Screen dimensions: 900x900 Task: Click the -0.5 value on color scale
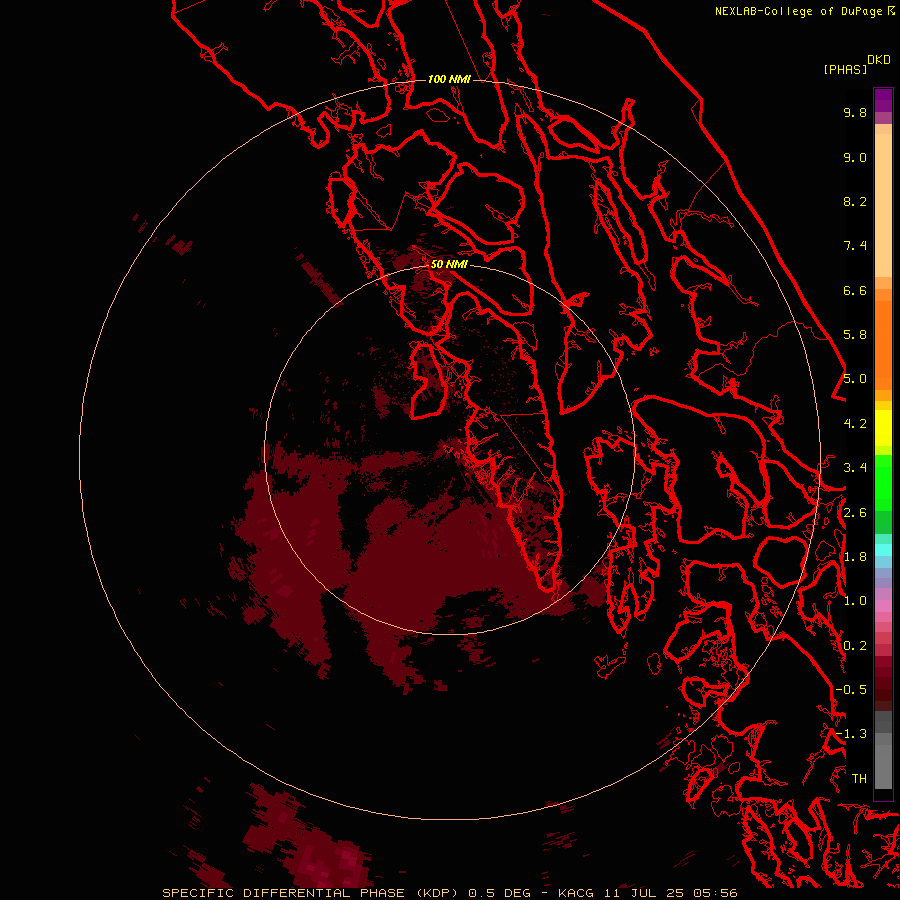[851, 690]
